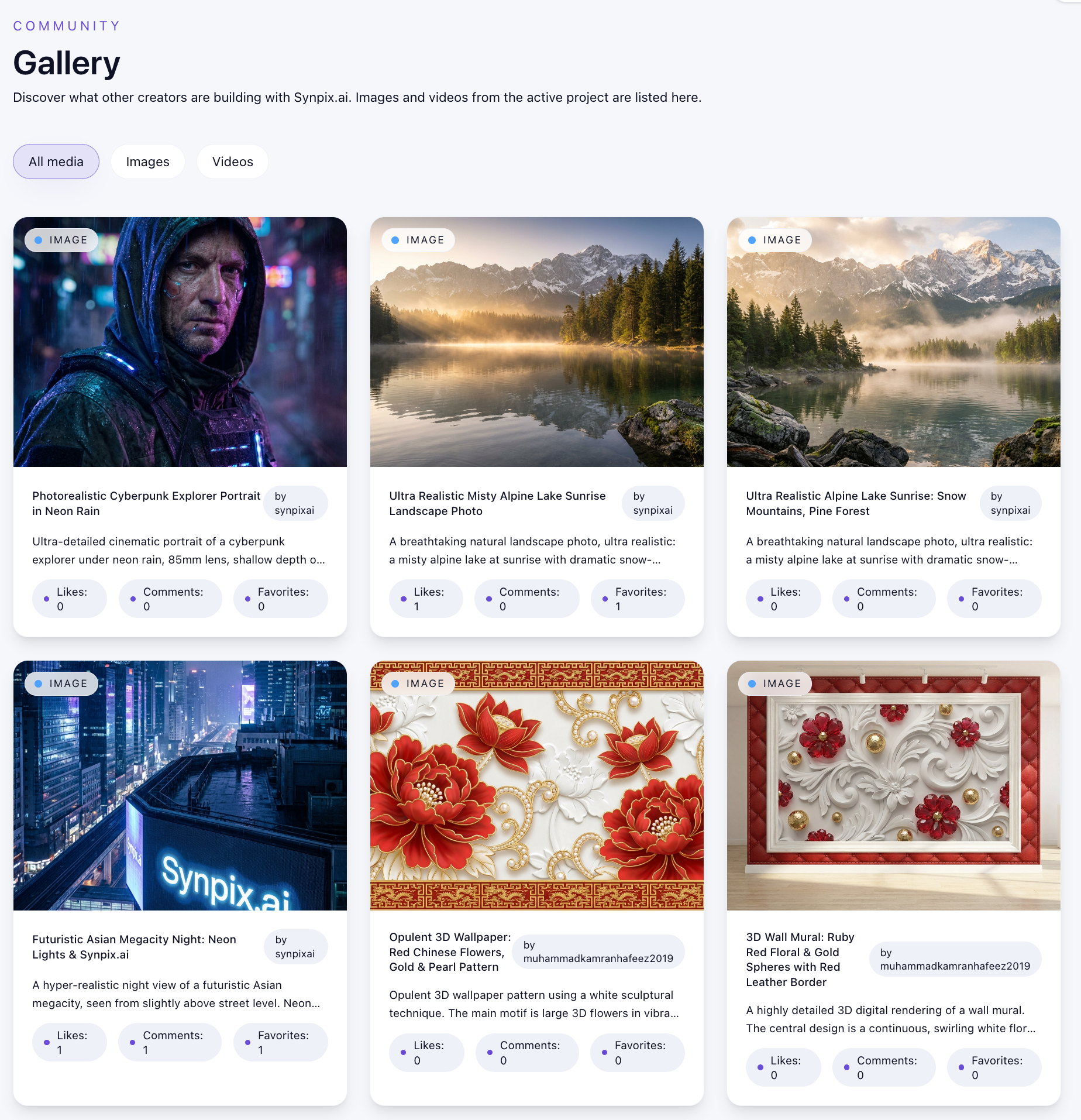The width and height of the screenshot is (1081, 1120).
Task: Open the red Chinese flowers wallpaper thumbnail
Action: (537, 785)
